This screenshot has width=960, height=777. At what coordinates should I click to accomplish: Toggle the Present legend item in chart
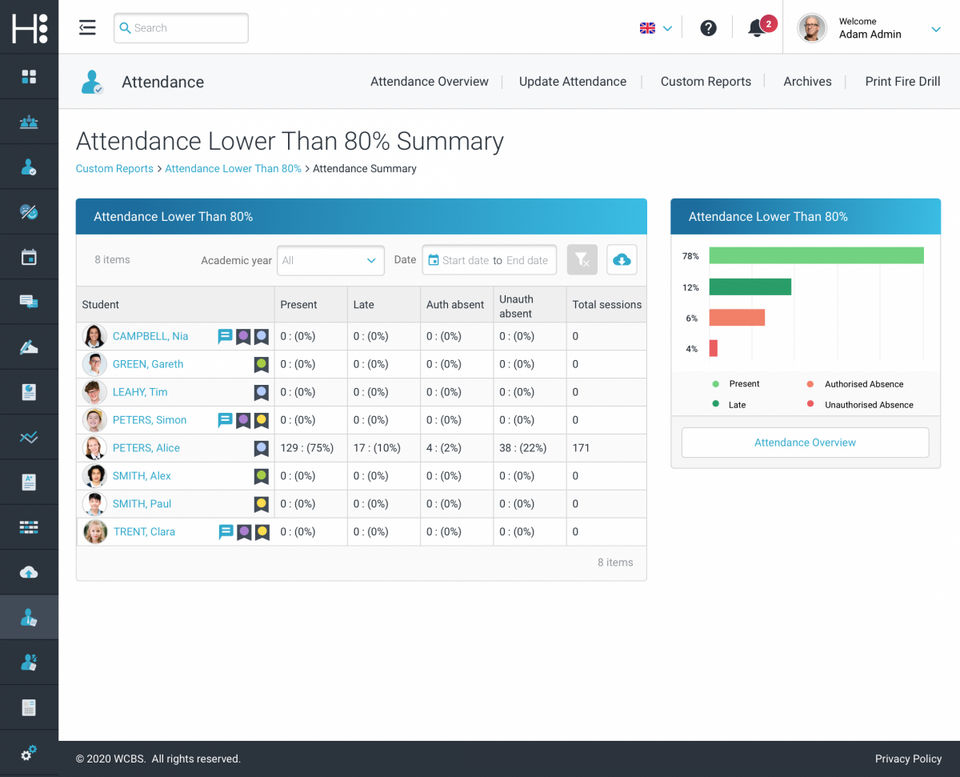(737, 384)
